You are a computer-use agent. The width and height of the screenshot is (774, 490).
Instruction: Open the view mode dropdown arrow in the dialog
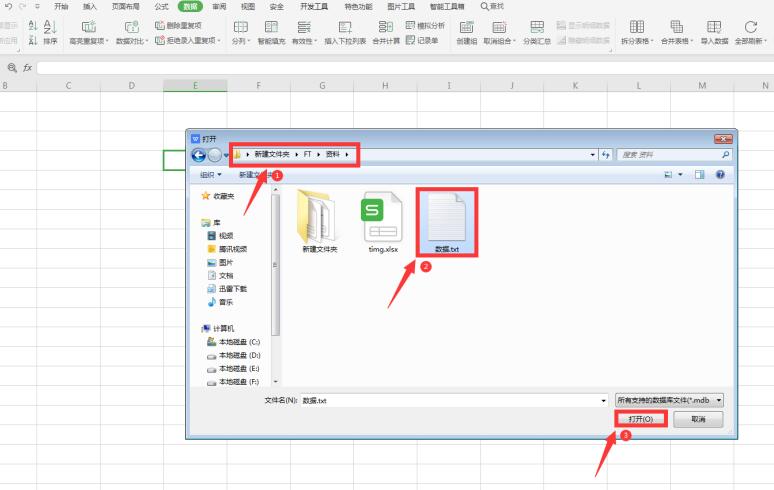pyautogui.click(x=680, y=175)
